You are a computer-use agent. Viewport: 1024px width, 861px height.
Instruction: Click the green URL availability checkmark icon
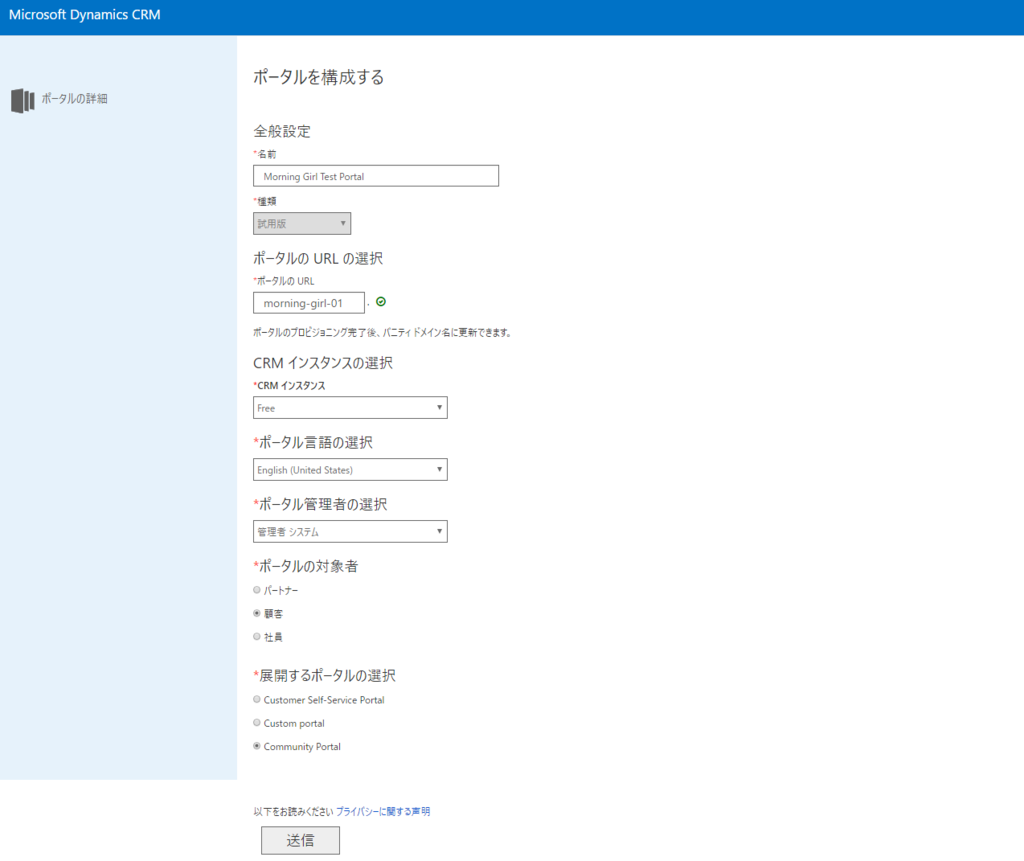tap(381, 302)
